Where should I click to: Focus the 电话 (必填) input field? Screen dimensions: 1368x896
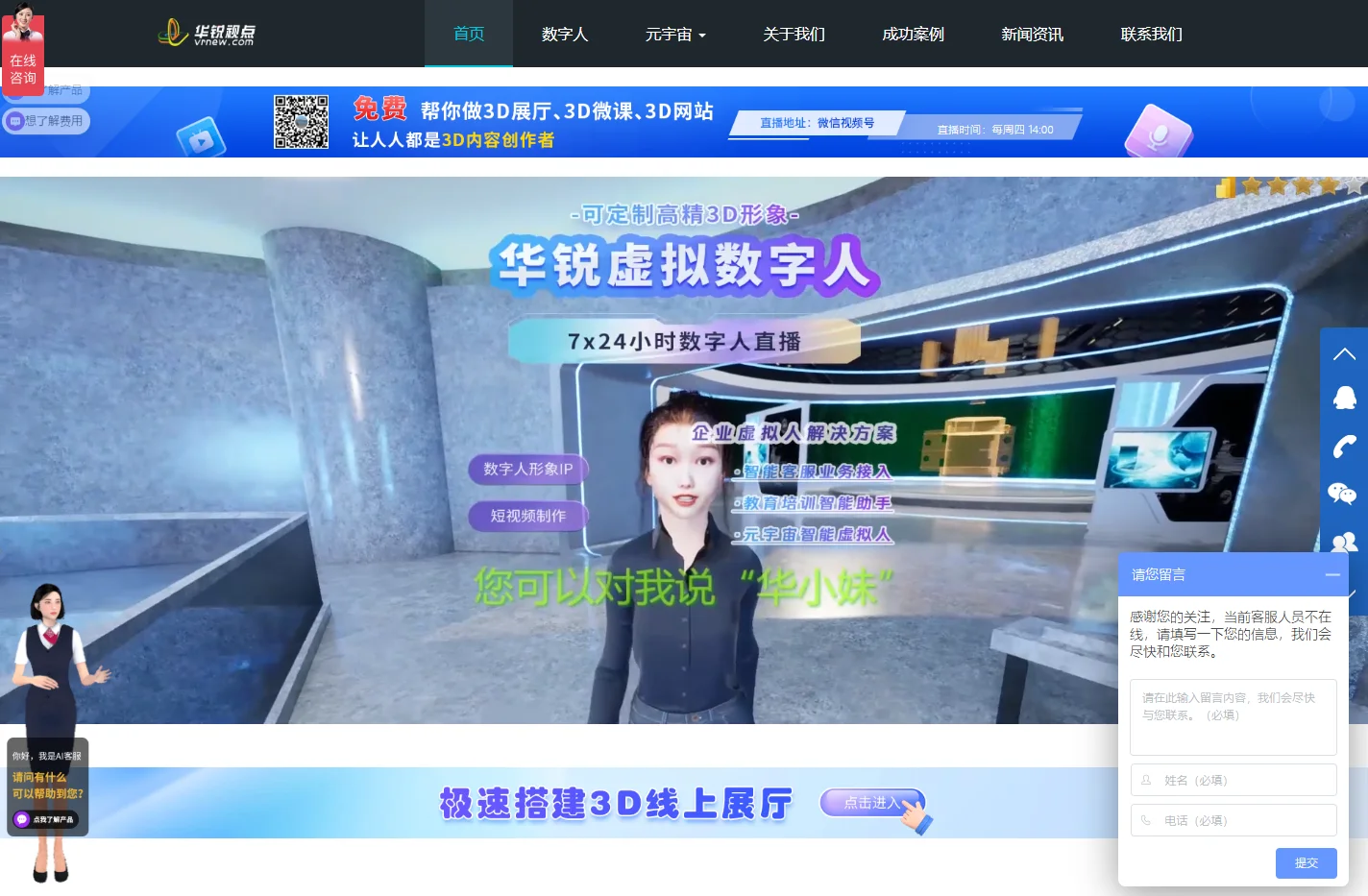coord(1234,820)
